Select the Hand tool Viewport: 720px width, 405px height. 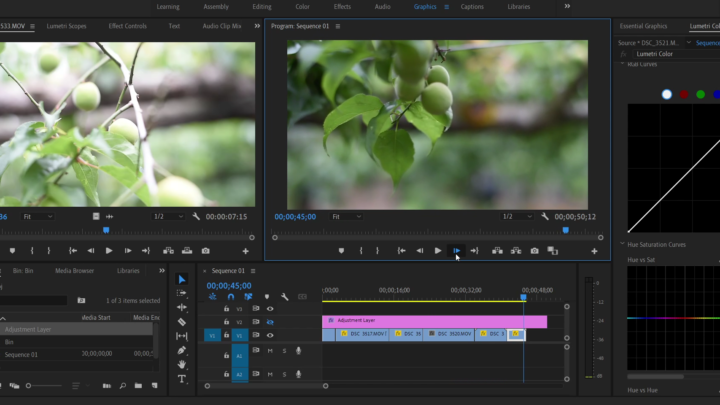coord(182,365)
